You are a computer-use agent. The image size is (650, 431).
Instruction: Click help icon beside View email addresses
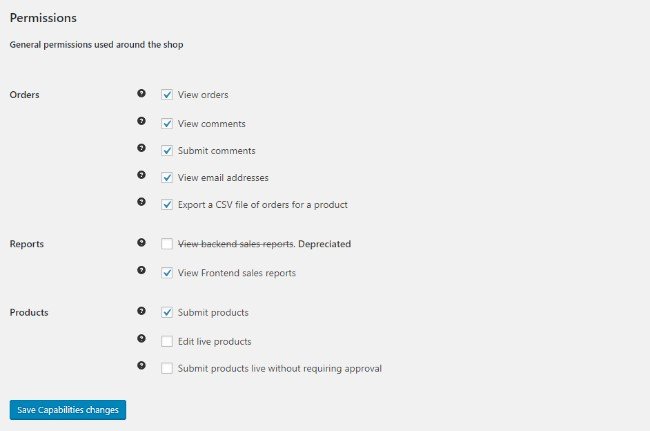click(141, 175)
